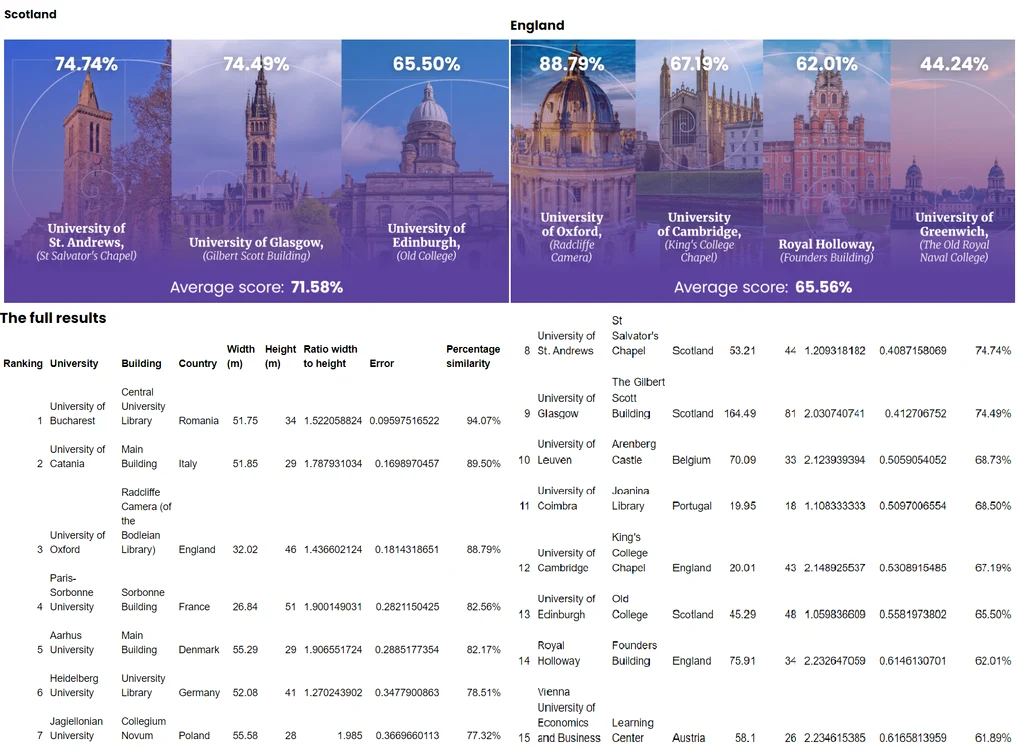Click the '82.17%' similarity value
The width and height of the screenshot is (1018, 750).
click(x=484, y=649)
